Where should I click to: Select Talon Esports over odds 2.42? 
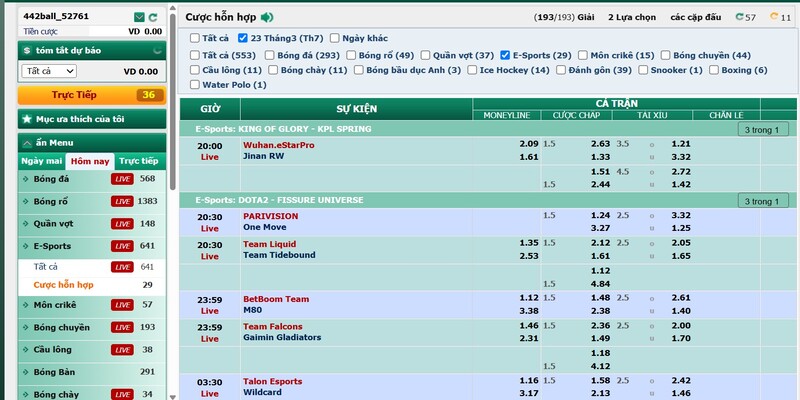point(681,381)
